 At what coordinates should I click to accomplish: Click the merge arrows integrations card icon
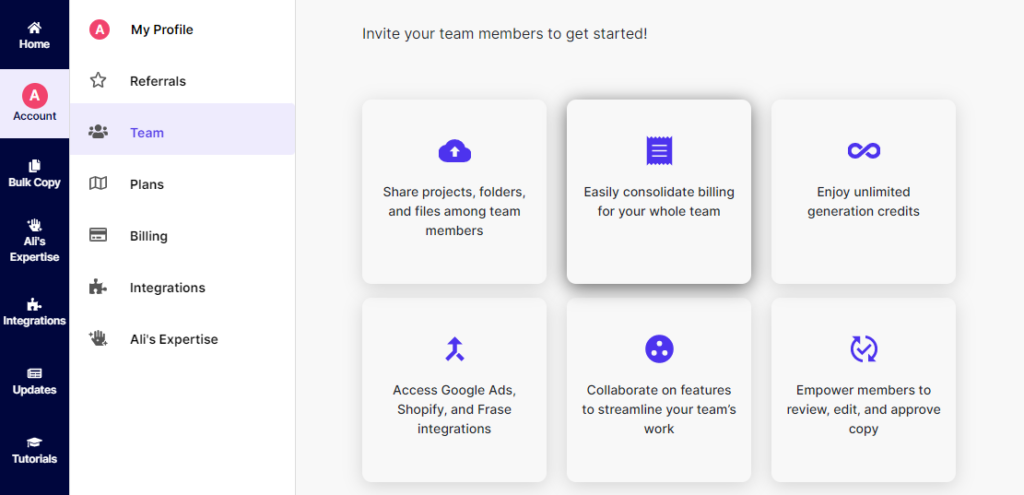[x=455, y=349]
